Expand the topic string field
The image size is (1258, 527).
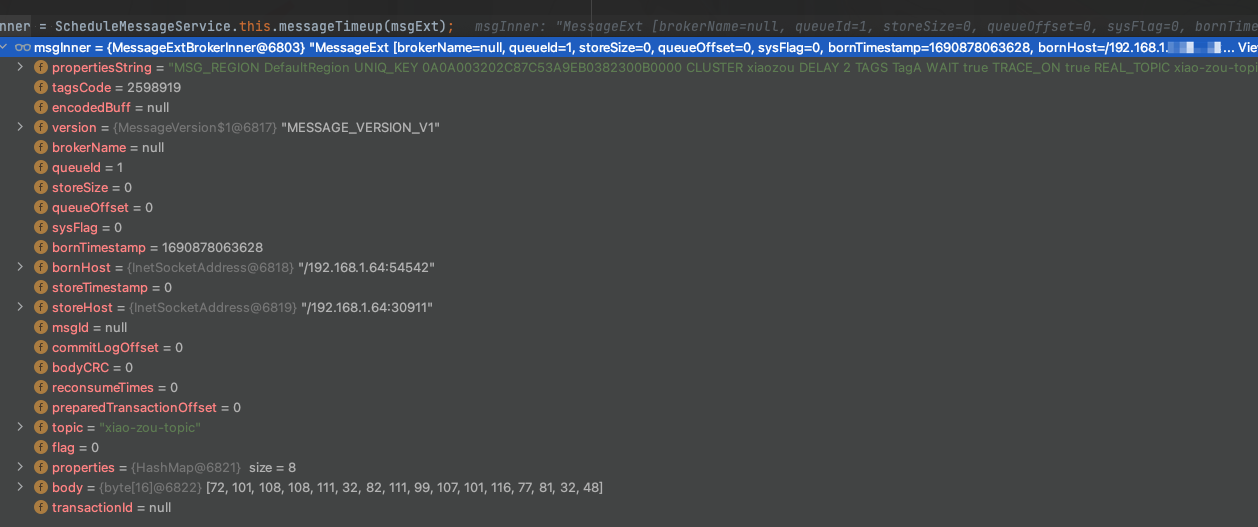(20, 427)
